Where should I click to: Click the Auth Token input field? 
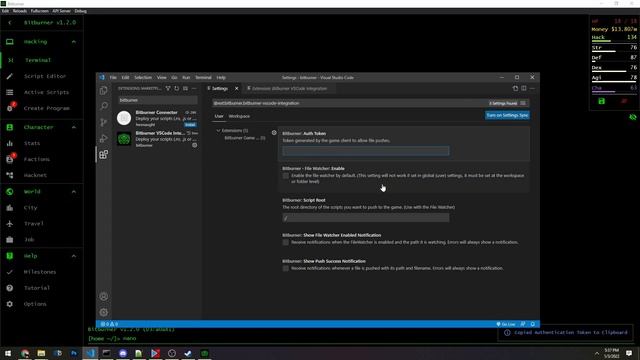[x=366, y=151]
